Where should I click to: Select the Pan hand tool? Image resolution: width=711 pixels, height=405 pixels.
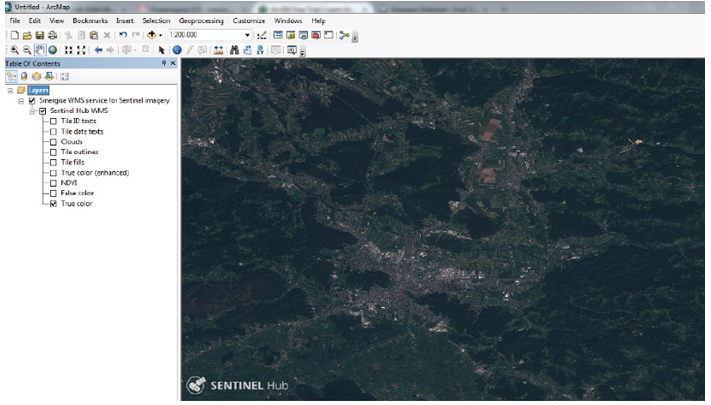coord(40,49)
